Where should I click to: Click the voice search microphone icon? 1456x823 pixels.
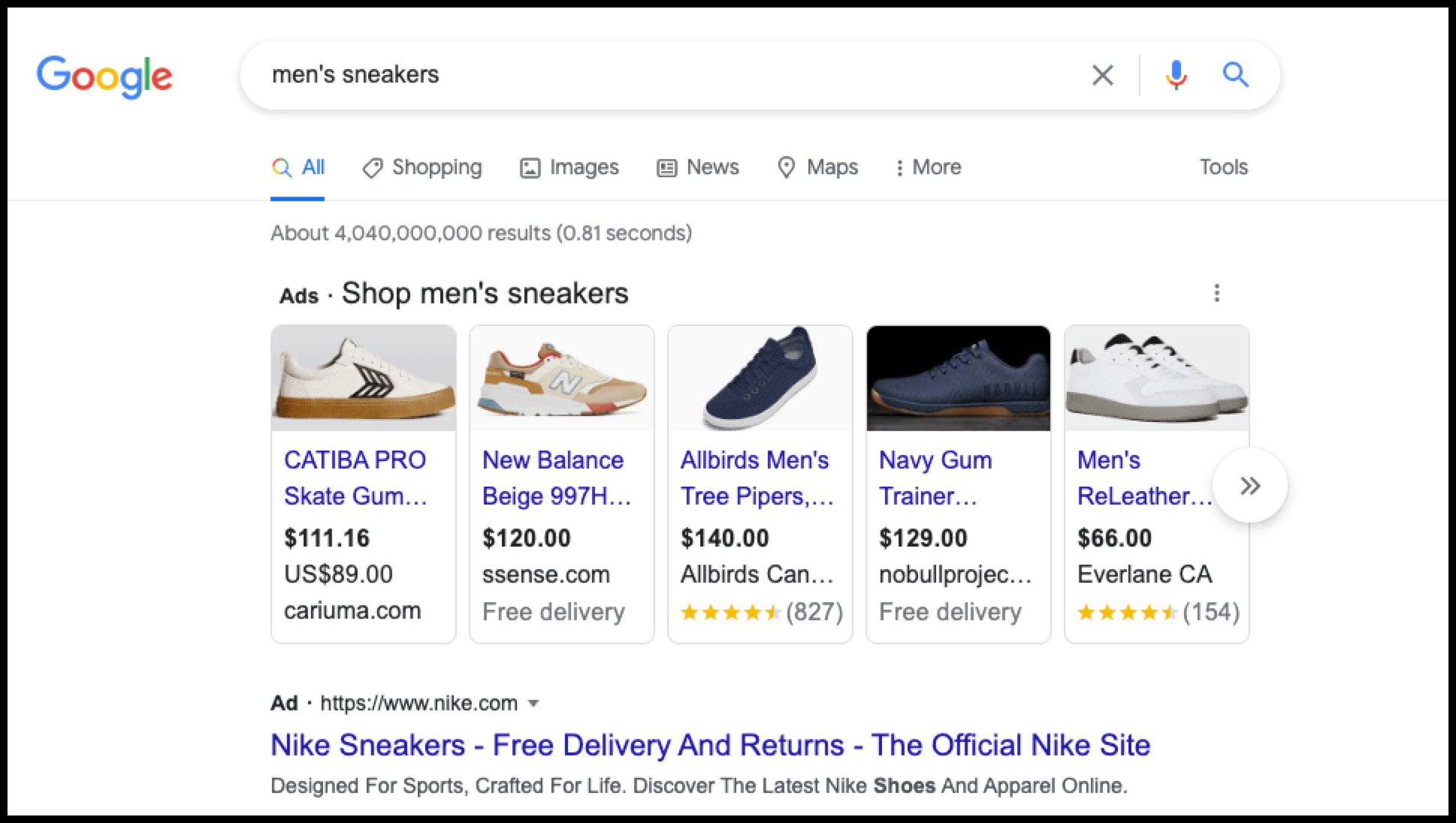(1175, 74)
